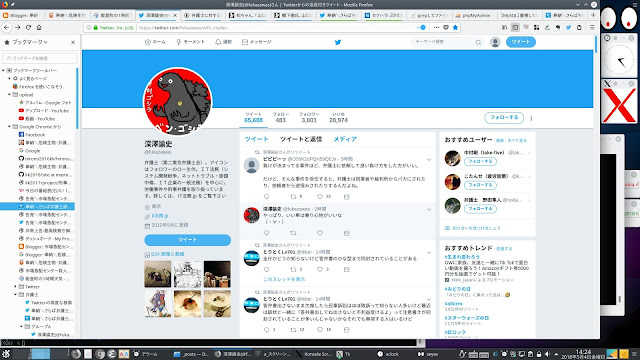Click the search magnifier in Twitter search
The image size is (640, 360).
pos(478,42)
